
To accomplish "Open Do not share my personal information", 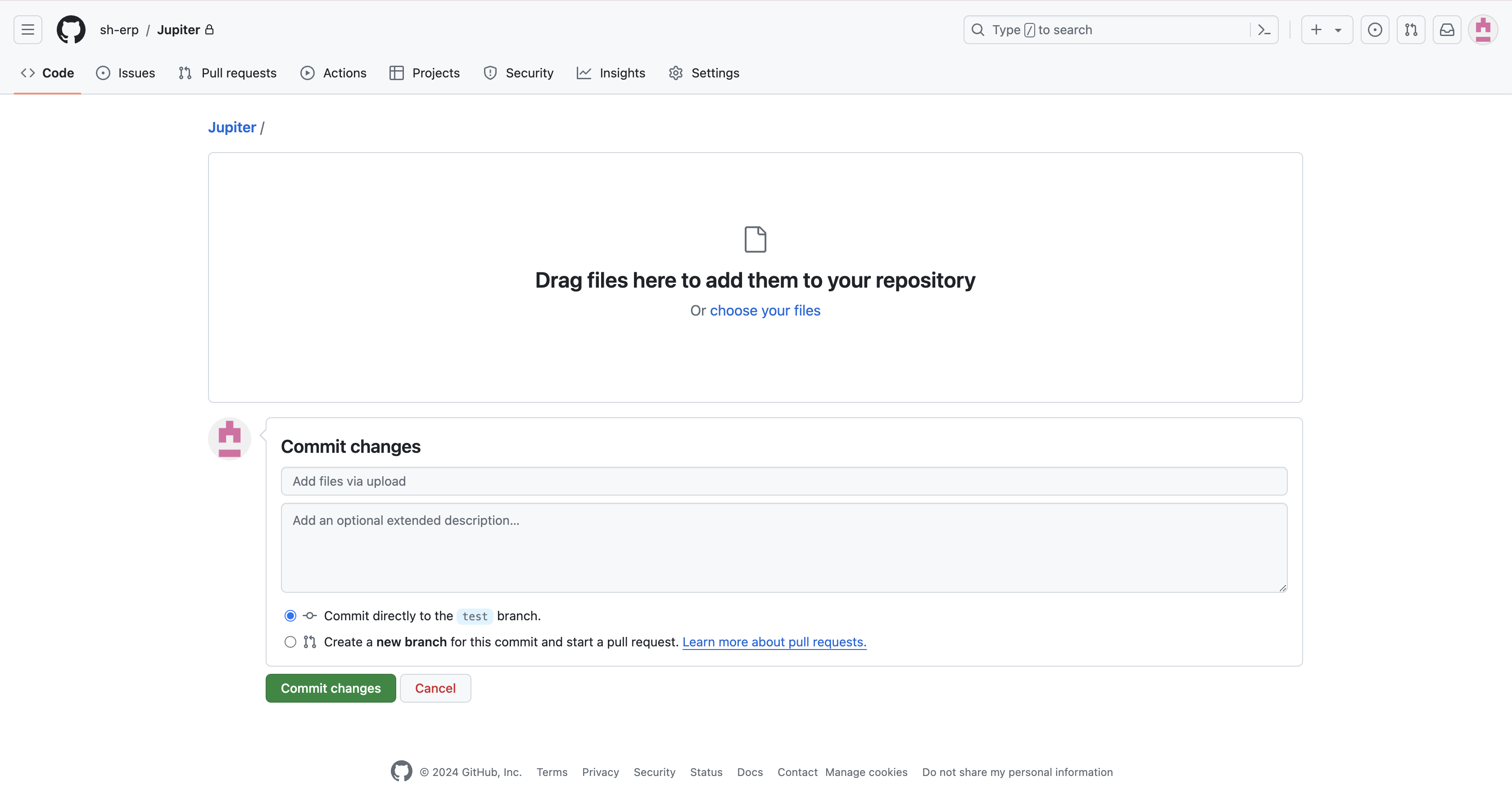I will [x=1017, y=772].
